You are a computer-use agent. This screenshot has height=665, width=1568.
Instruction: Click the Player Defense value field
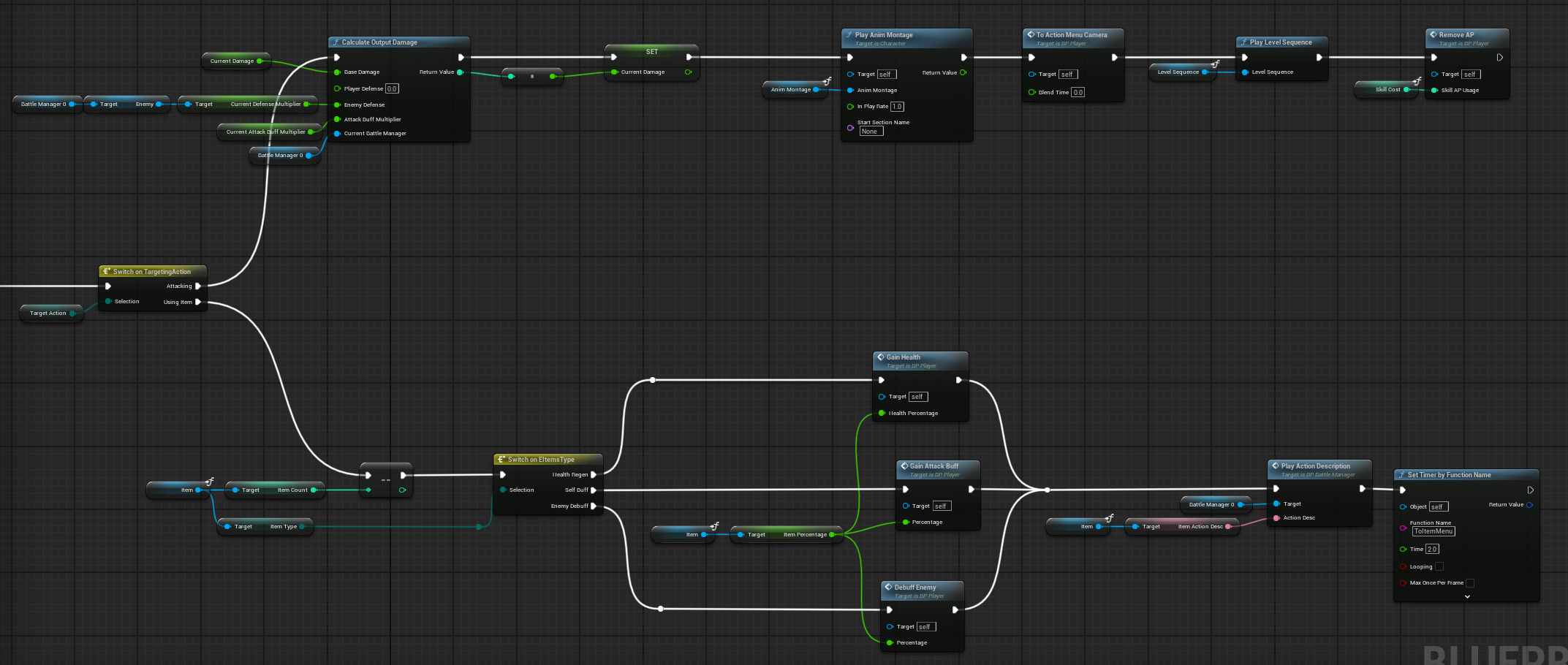coord(392,89)
